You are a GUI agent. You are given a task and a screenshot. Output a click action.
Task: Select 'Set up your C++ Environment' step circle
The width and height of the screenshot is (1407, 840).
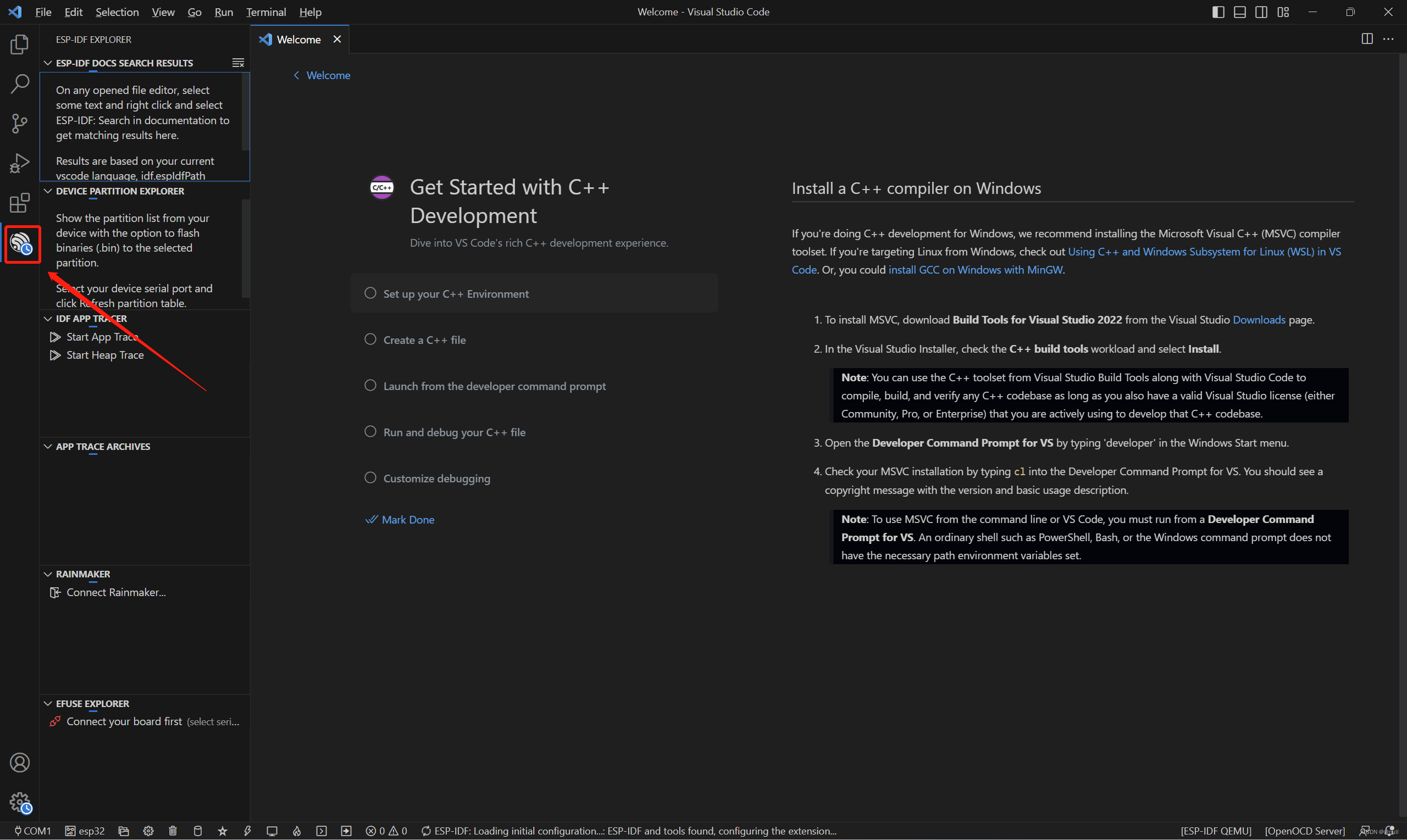370,293
